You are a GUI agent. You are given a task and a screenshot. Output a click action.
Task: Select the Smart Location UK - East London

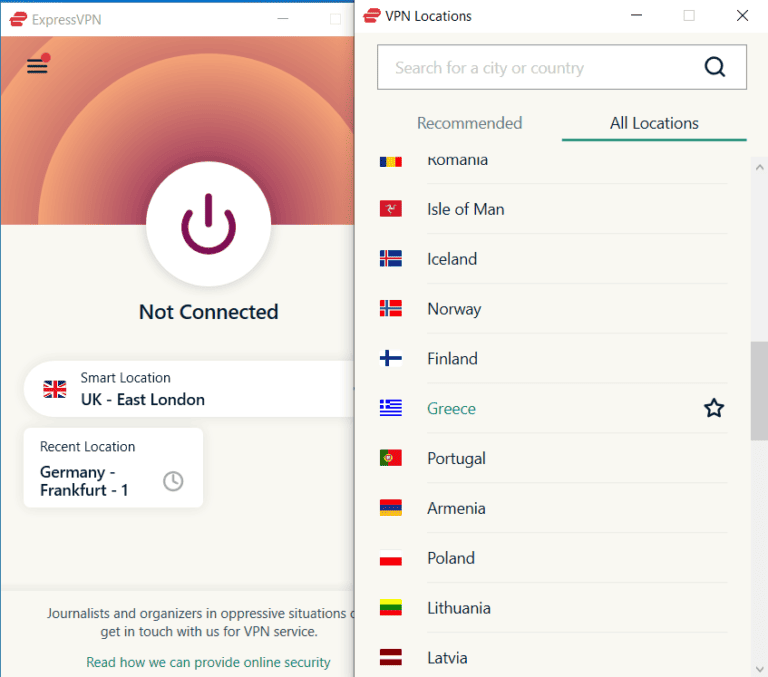coord(189,389)
